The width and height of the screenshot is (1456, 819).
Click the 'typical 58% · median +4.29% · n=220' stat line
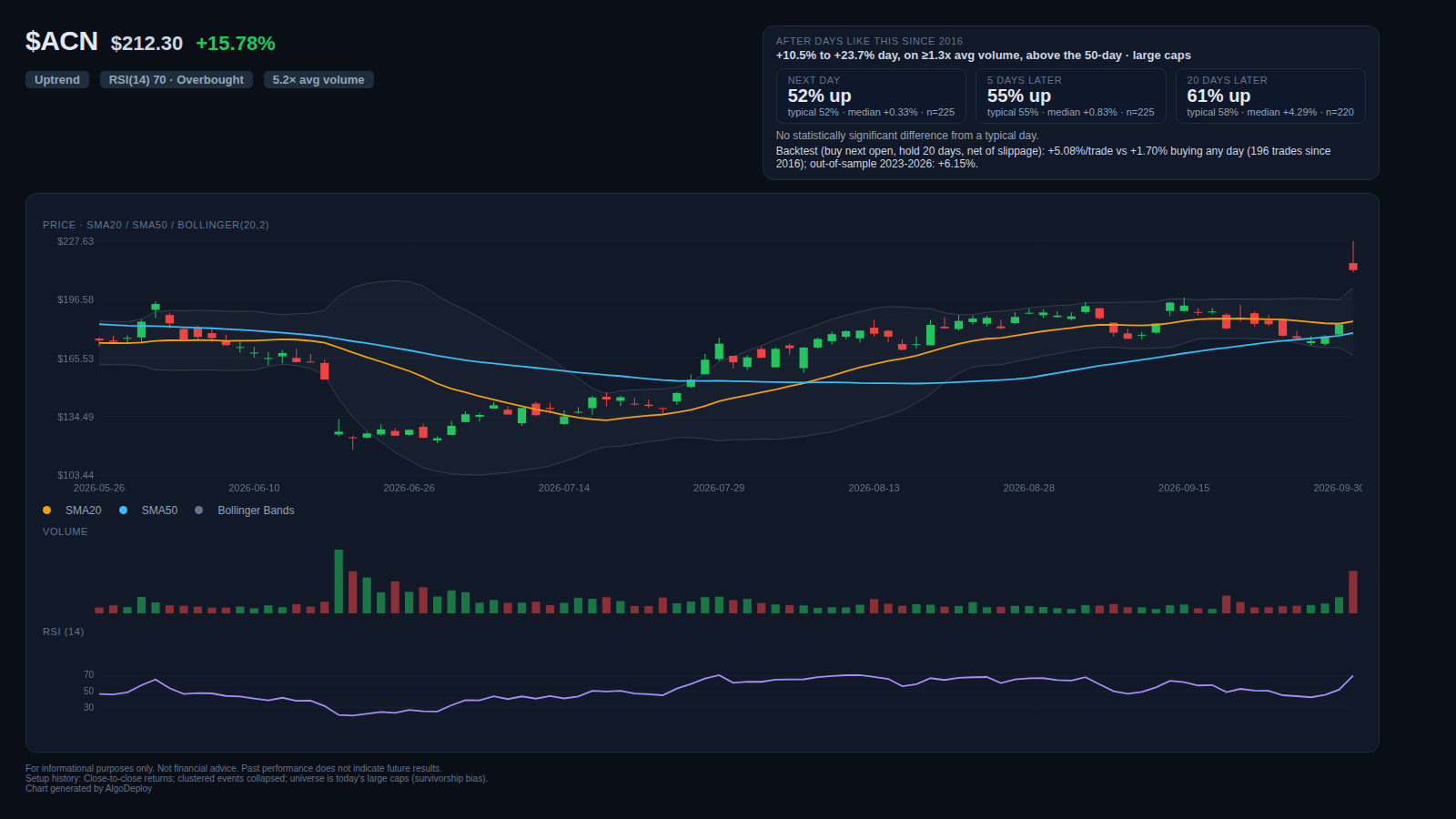(1270, 113)
